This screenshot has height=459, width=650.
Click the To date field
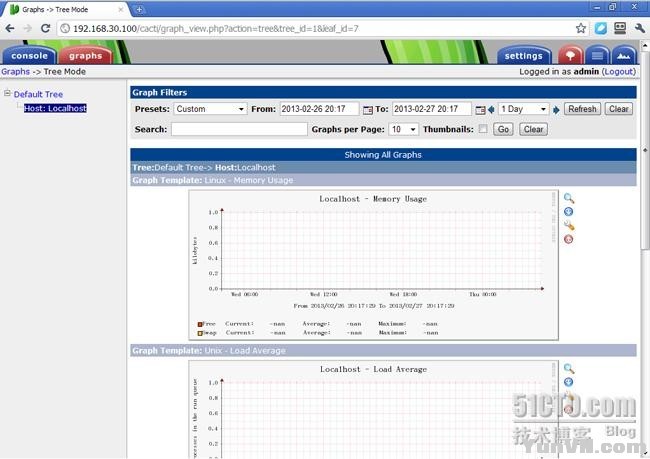432,109
